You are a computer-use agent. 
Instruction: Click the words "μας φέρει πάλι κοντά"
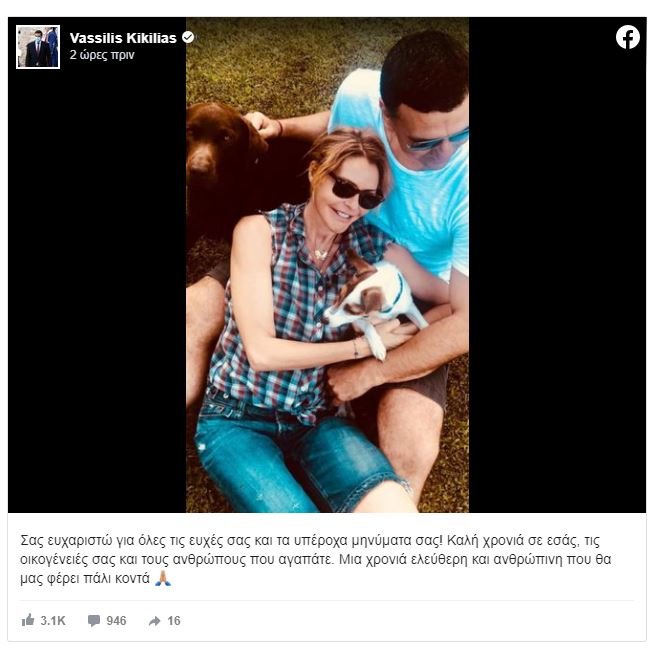pos(85,578)
